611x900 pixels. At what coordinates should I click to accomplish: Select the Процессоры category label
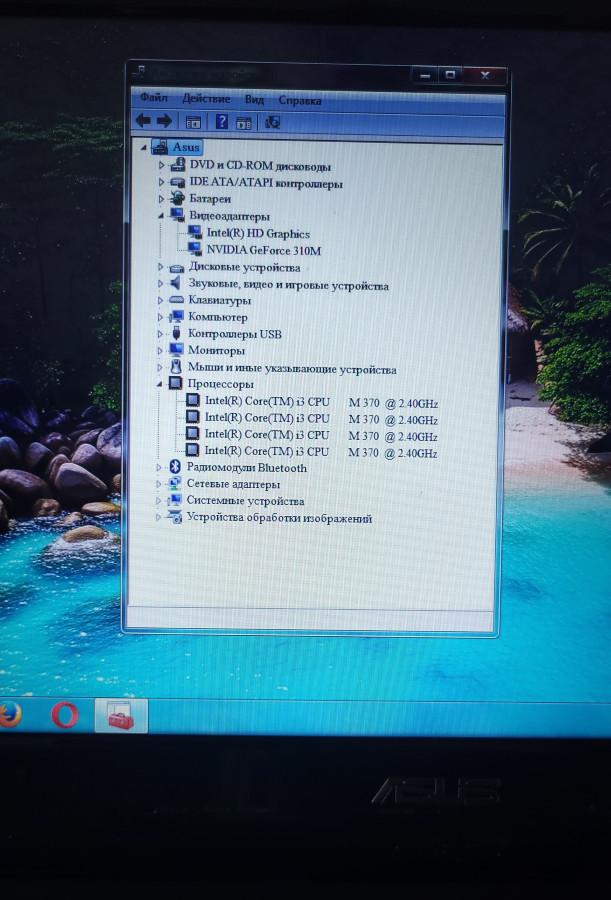point(220,383)
